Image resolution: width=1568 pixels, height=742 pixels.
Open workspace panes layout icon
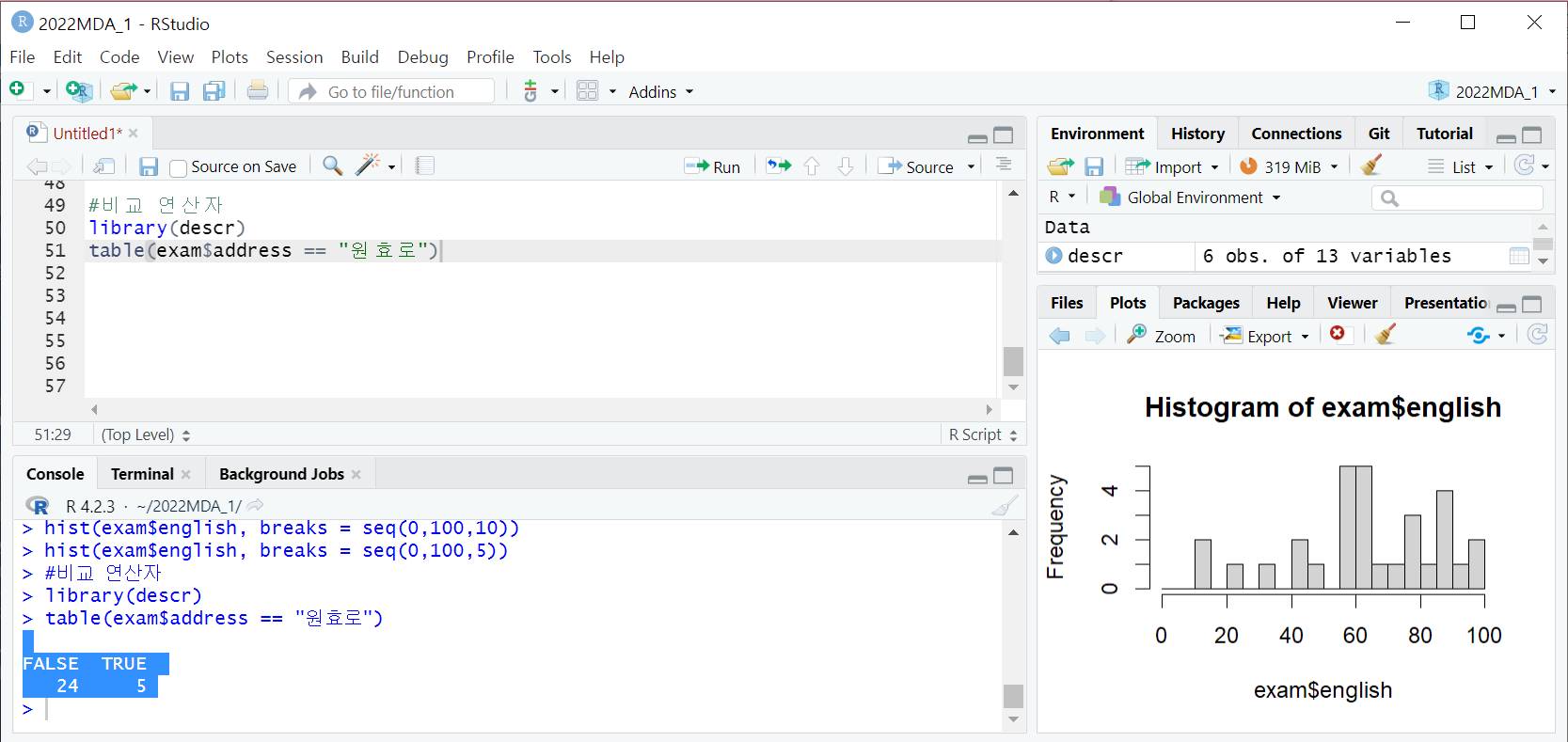(x=587, y=90)
